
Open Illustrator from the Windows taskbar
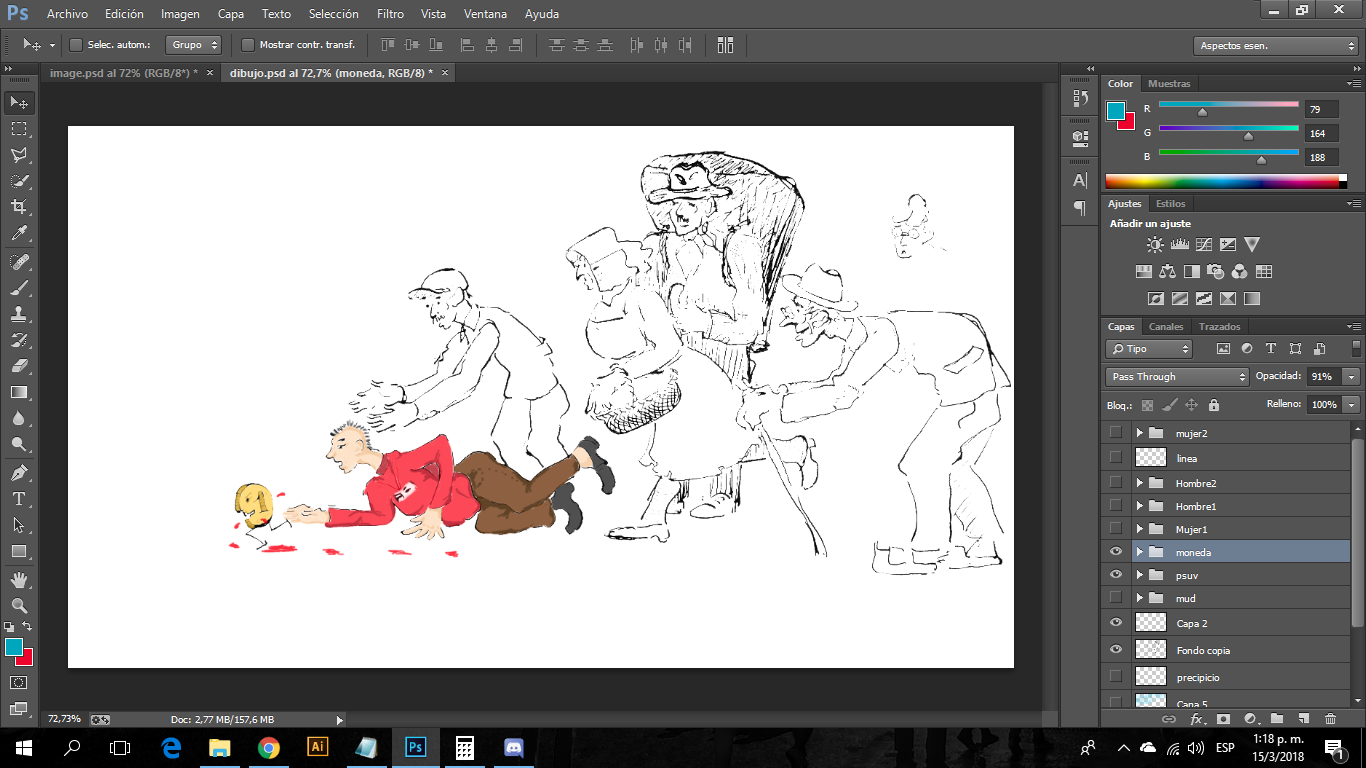317,747
